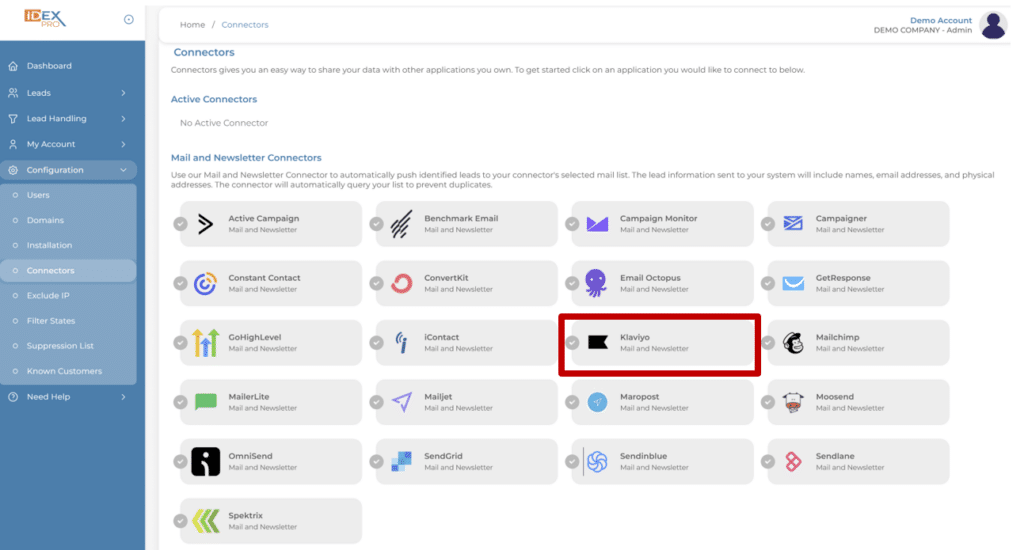Click the Sendinblue swirl icon

(597, 462)
